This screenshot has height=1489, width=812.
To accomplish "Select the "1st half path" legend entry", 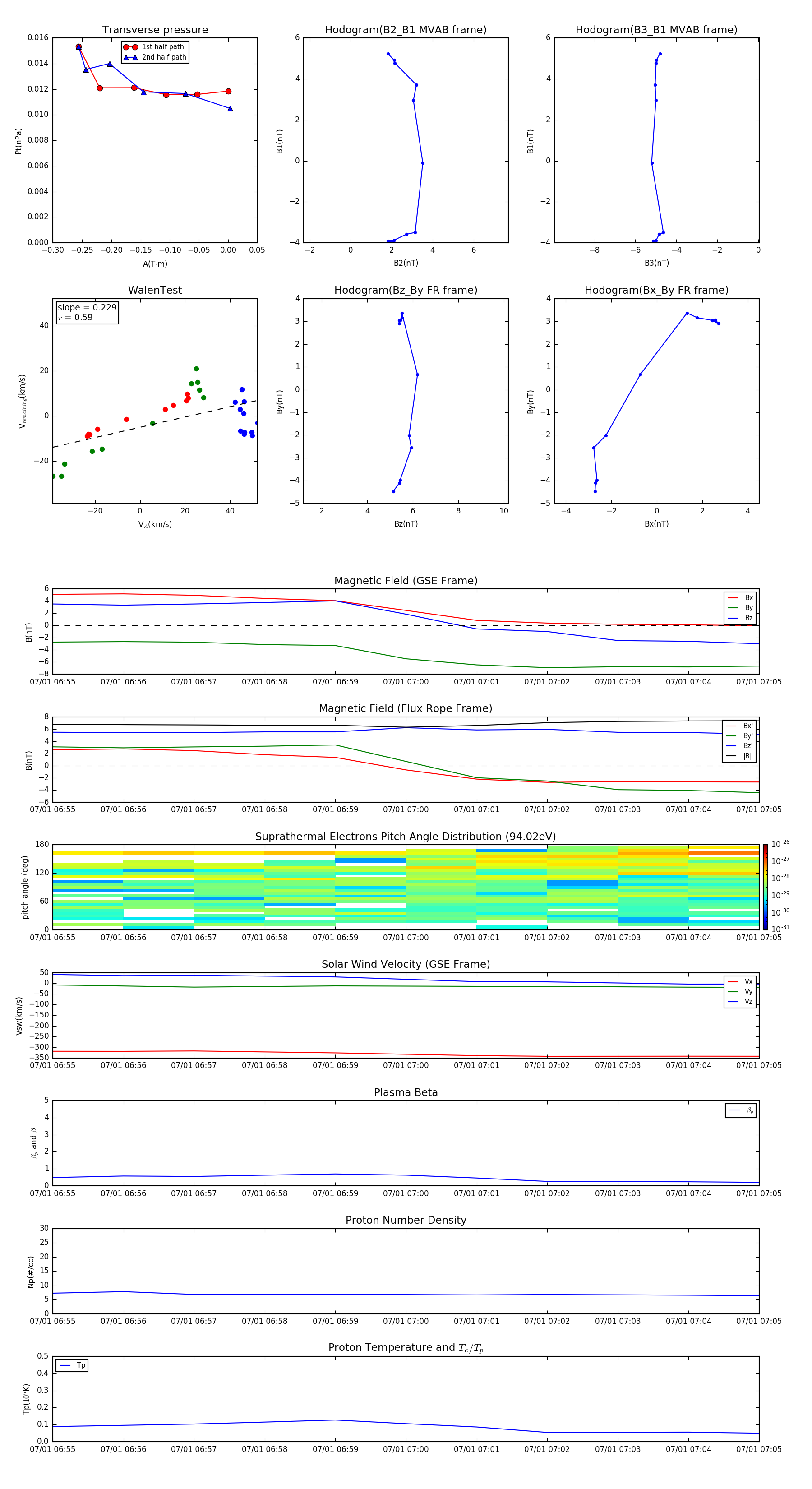I will (x=154, y=47).
